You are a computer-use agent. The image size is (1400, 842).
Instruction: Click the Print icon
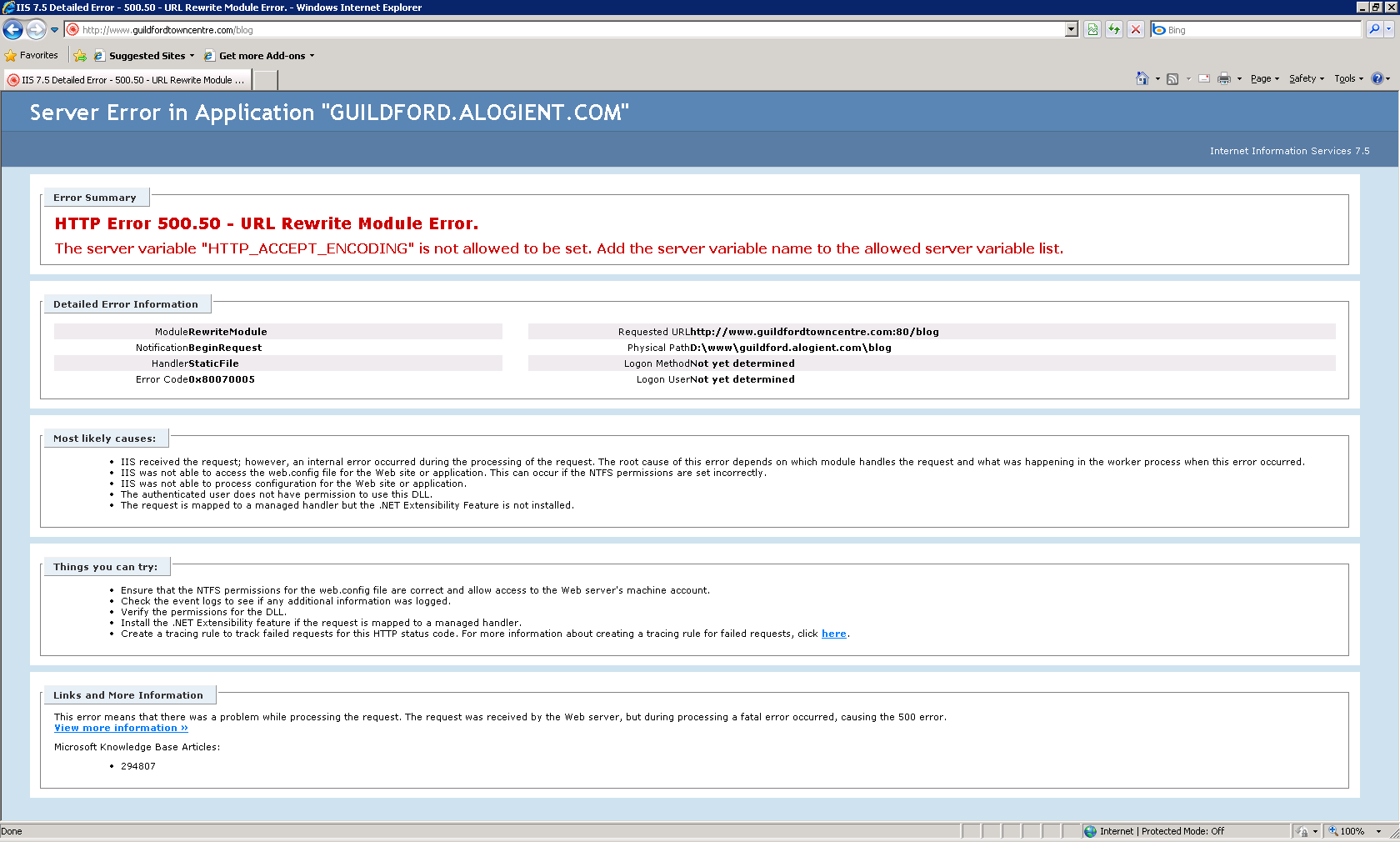[x=1224, y=78]
